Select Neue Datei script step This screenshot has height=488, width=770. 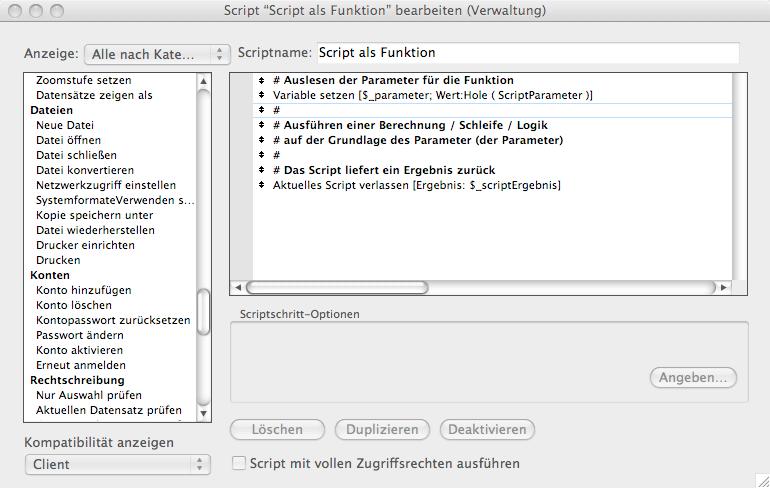(x=65, y=125)
